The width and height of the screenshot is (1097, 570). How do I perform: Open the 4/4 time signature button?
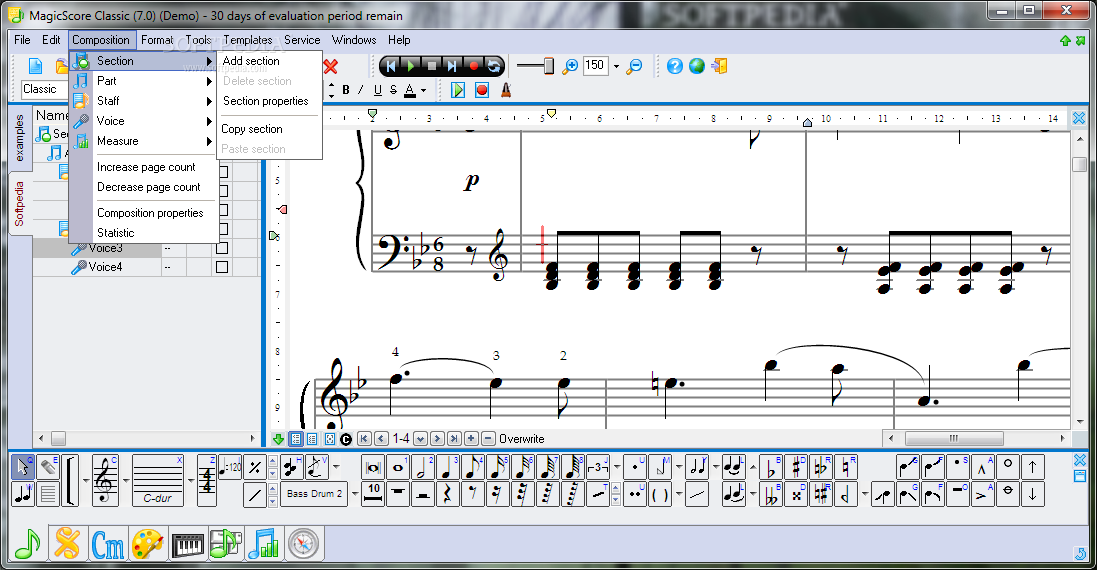pos(207,480)
